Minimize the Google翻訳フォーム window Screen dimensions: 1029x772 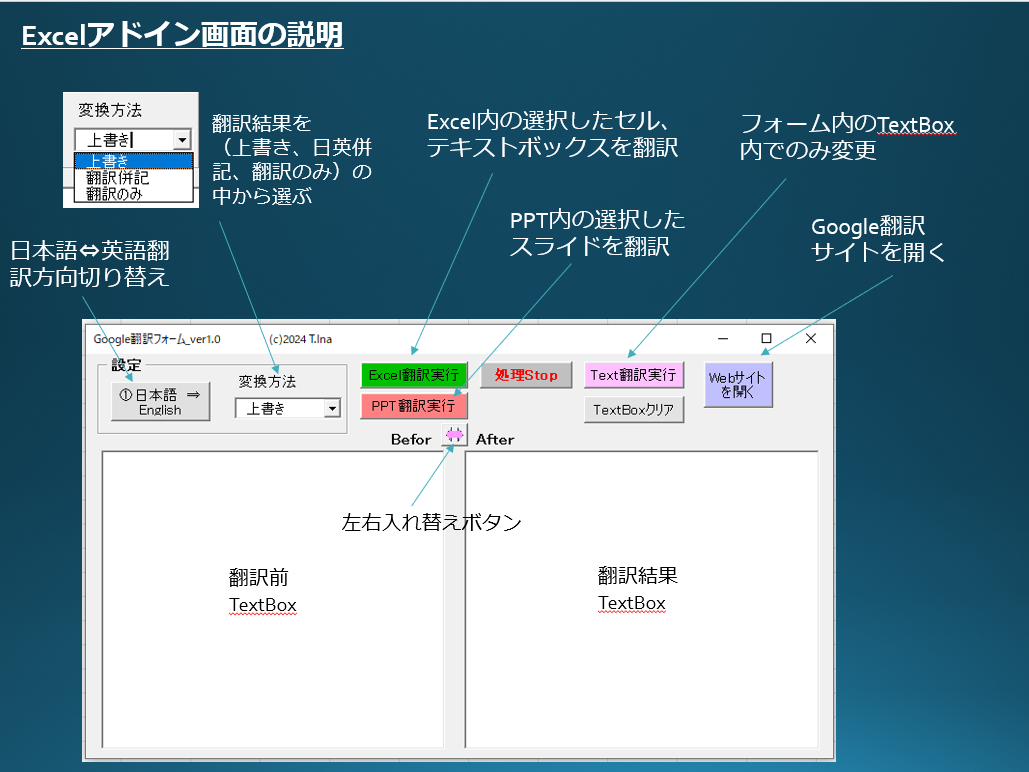click(x=723, y=339)
